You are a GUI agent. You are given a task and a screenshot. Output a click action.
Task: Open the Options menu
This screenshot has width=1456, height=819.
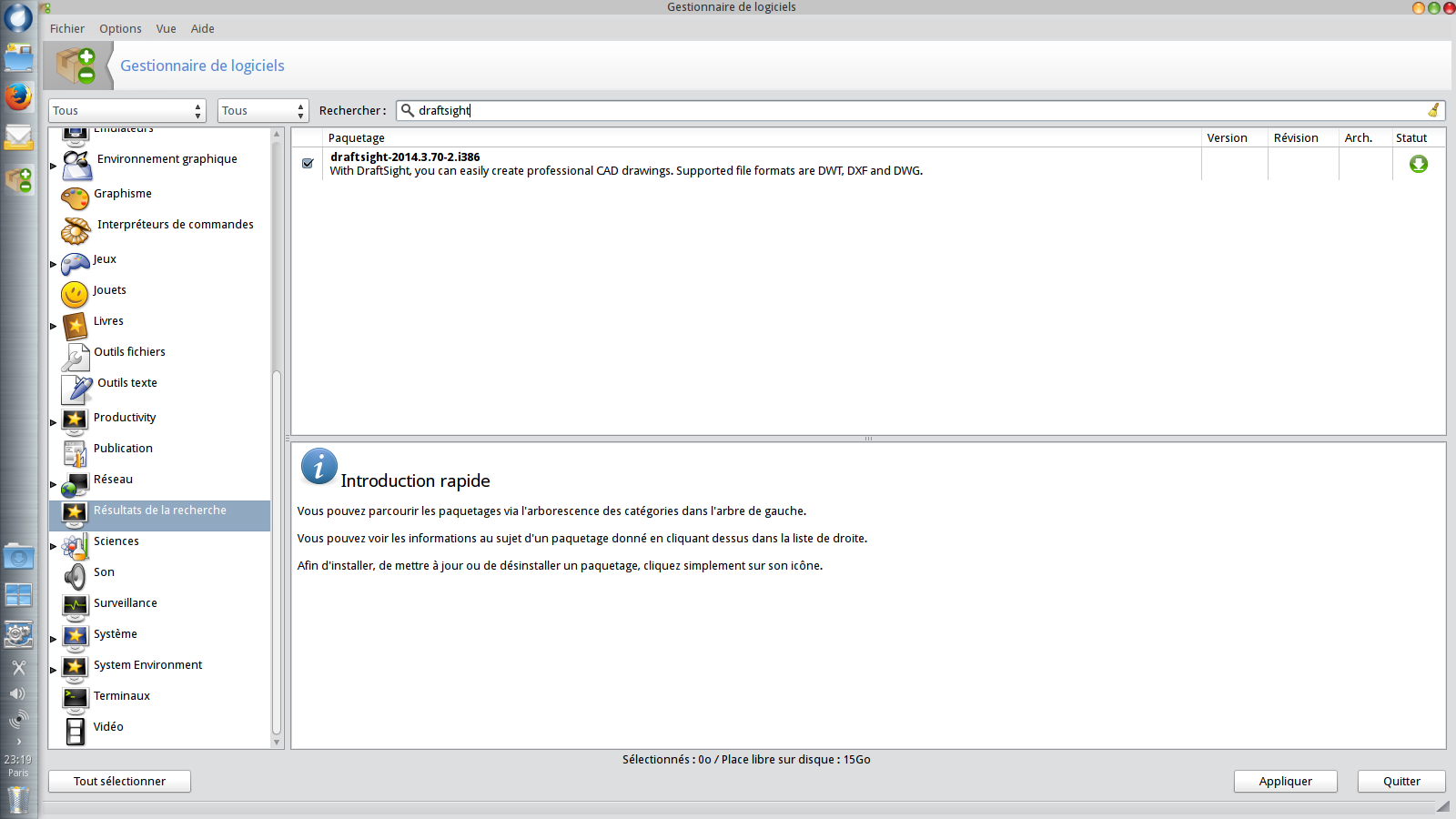tap(120, 28)
